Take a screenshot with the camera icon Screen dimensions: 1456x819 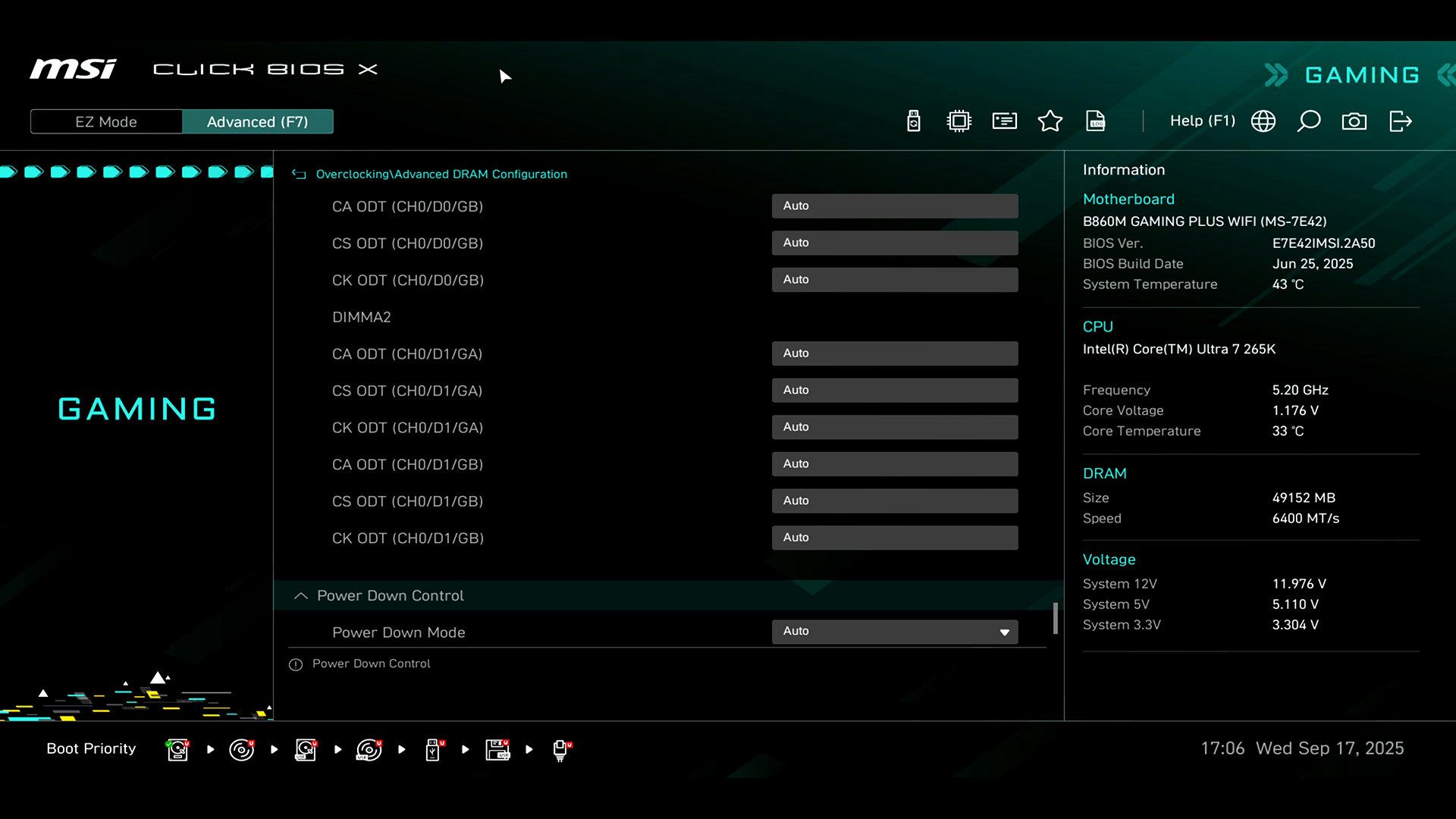coord(1354,121)
